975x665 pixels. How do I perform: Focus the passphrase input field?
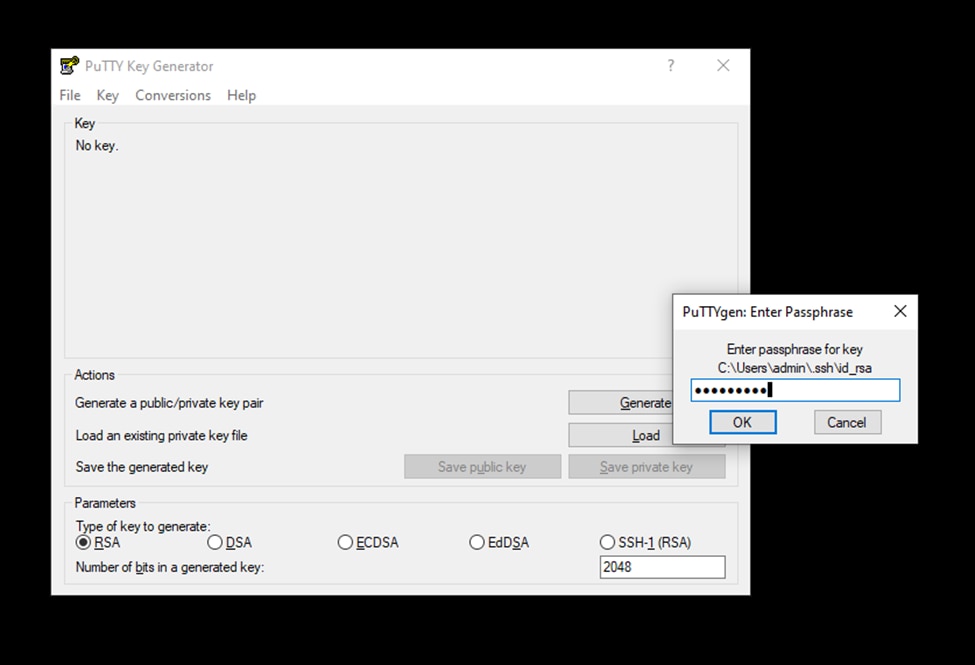[795, 390]
